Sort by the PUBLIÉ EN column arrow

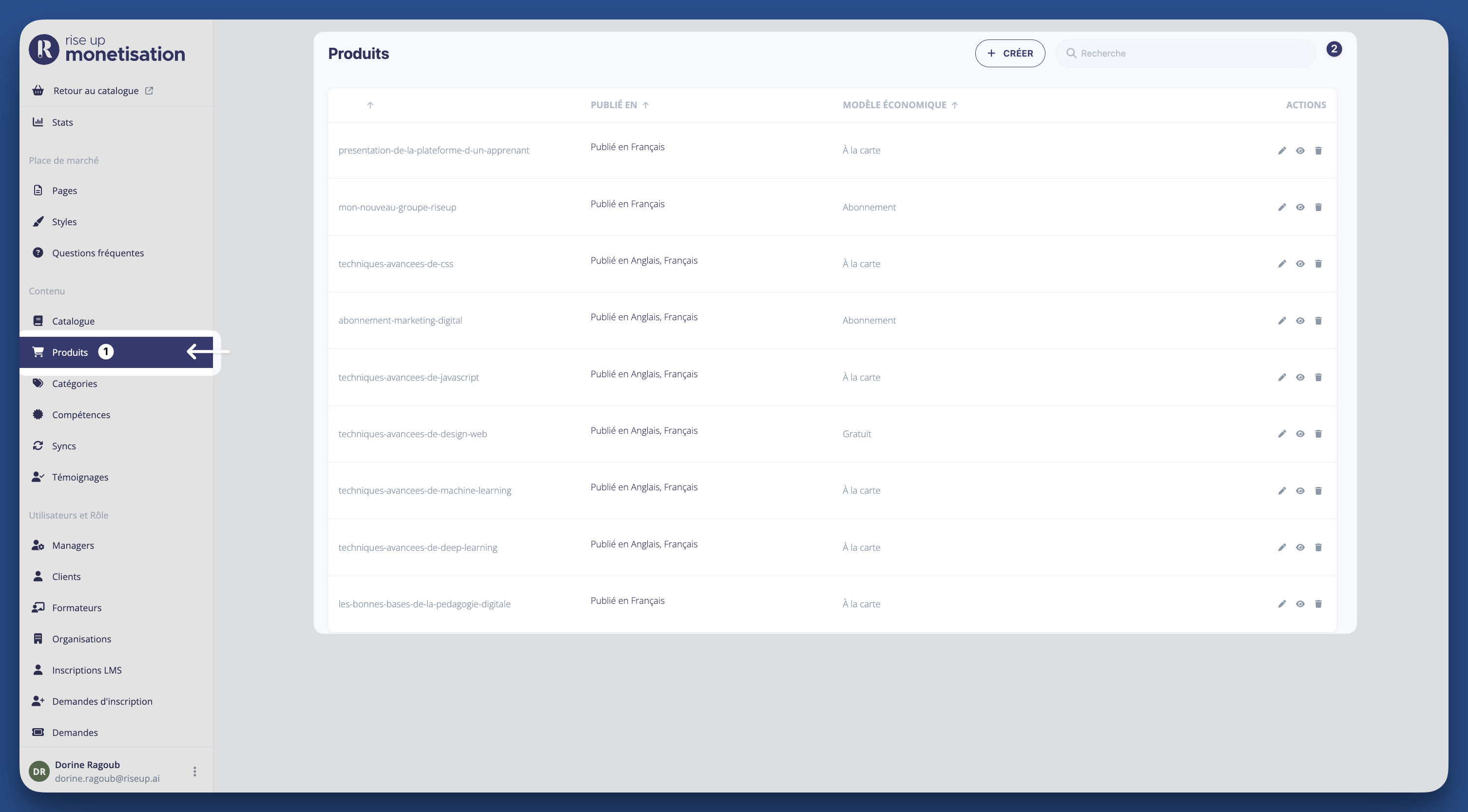646,105
